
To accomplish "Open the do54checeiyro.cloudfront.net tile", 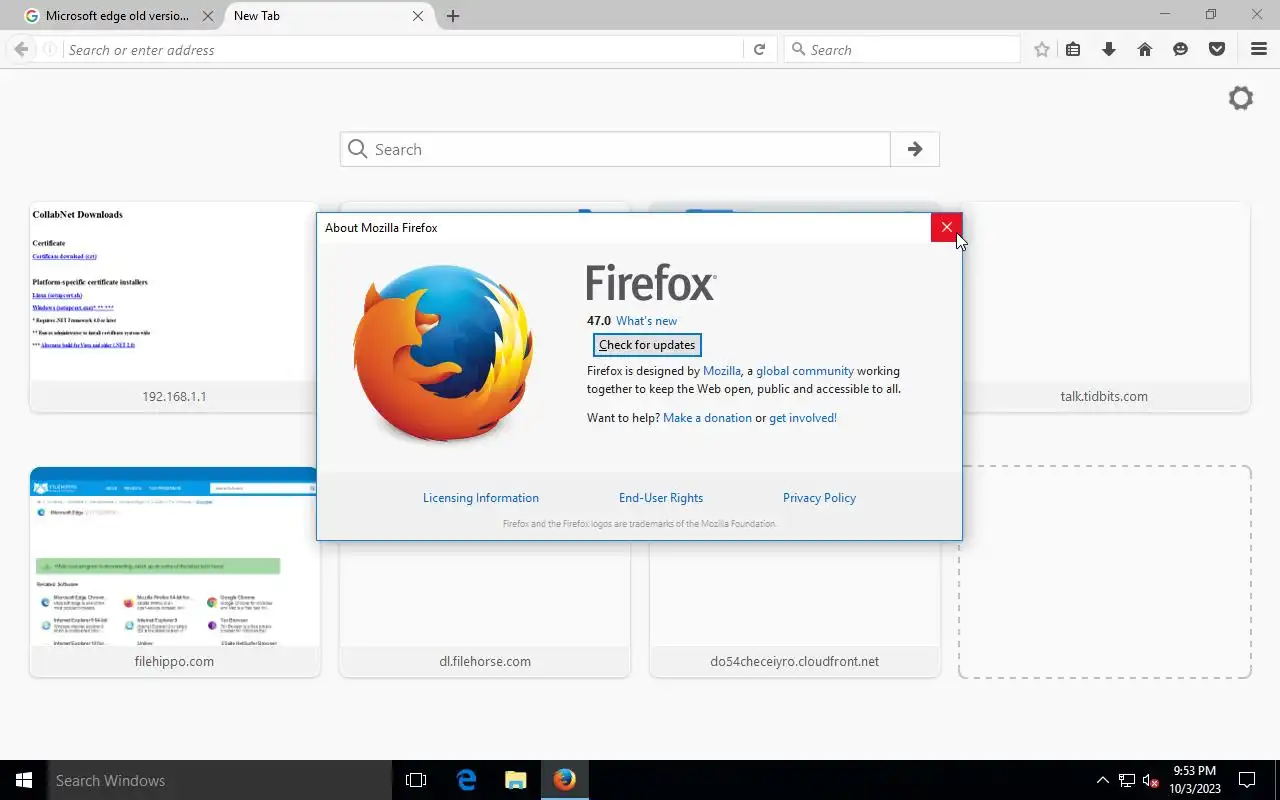I will point(795,610).
